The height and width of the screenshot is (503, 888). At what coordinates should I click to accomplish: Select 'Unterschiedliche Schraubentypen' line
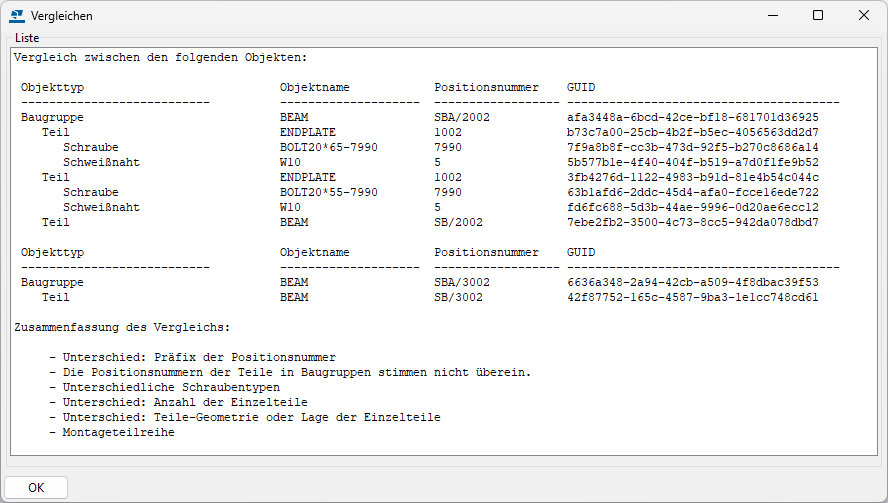(x=171, y=387)
